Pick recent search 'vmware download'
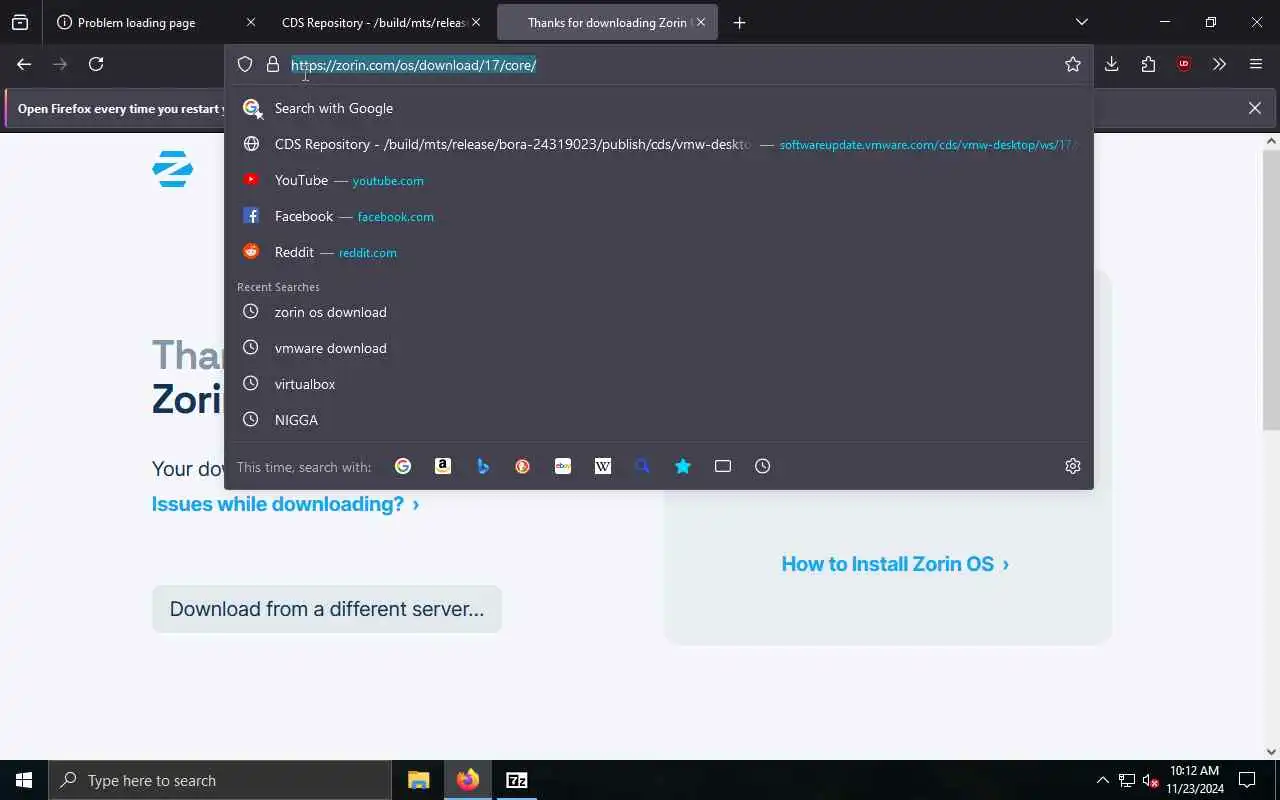This screenshot has height=800, width=1280. (659, 348)
